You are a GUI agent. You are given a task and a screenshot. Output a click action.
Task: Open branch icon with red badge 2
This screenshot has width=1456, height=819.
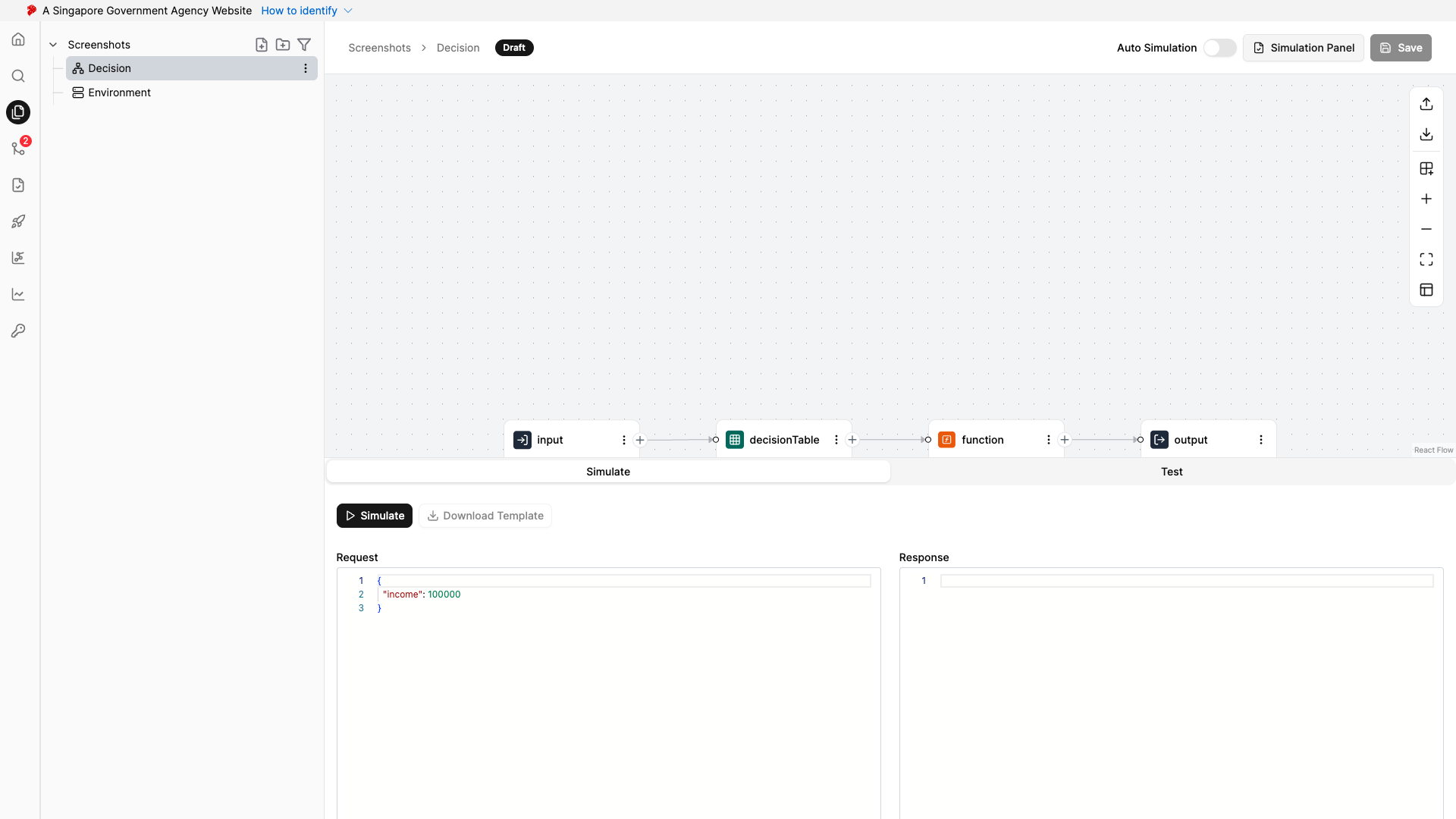[18, 149]
